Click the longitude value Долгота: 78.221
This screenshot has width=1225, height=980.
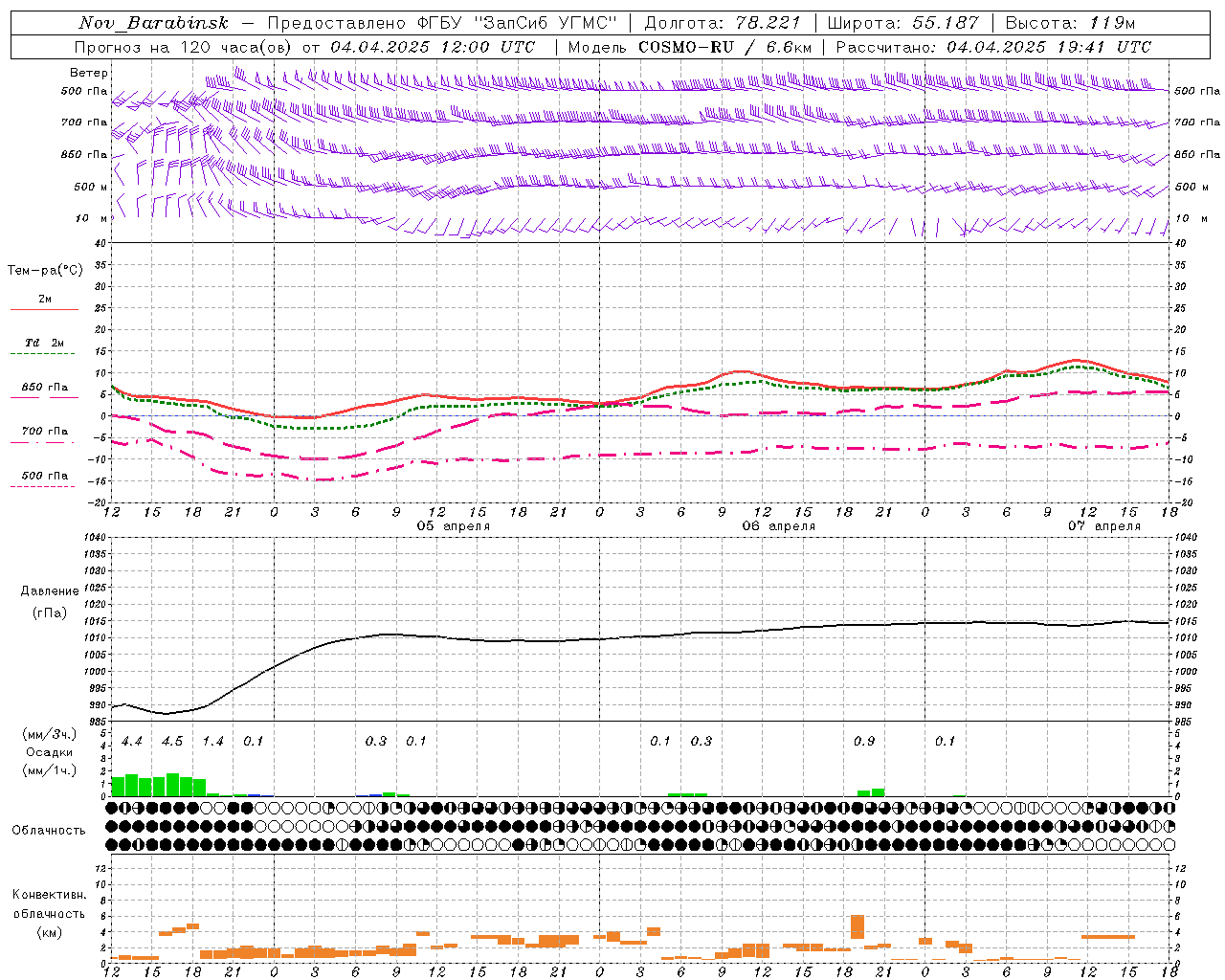724,23
